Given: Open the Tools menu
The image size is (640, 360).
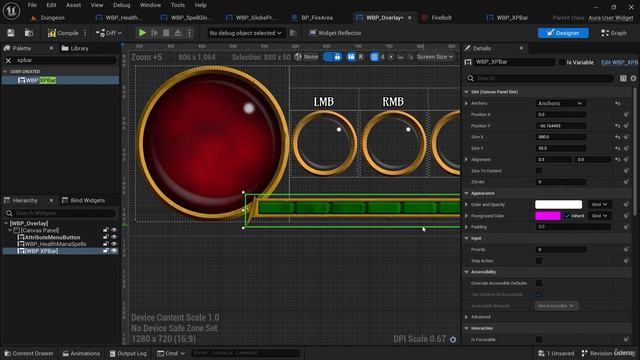Looking at the screenshot, I should tap(178, 5).
